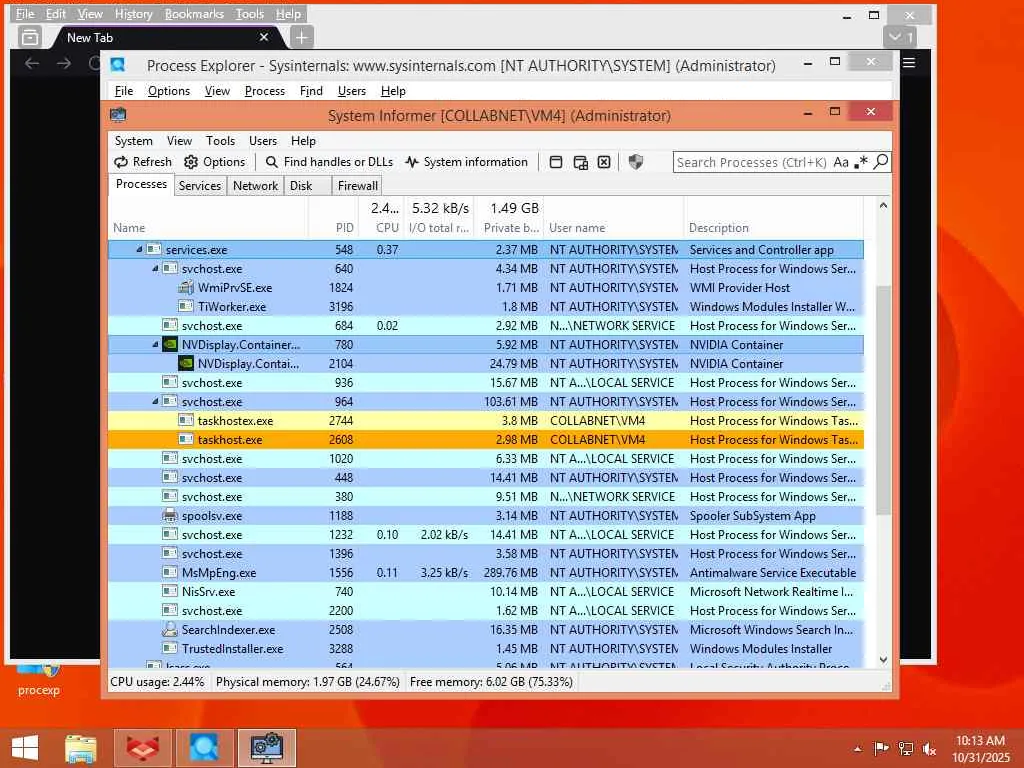Image resolution: width=1024 pixels, height=768 pixels.
Task: Open the History menu in the browser
Action: 133,14
